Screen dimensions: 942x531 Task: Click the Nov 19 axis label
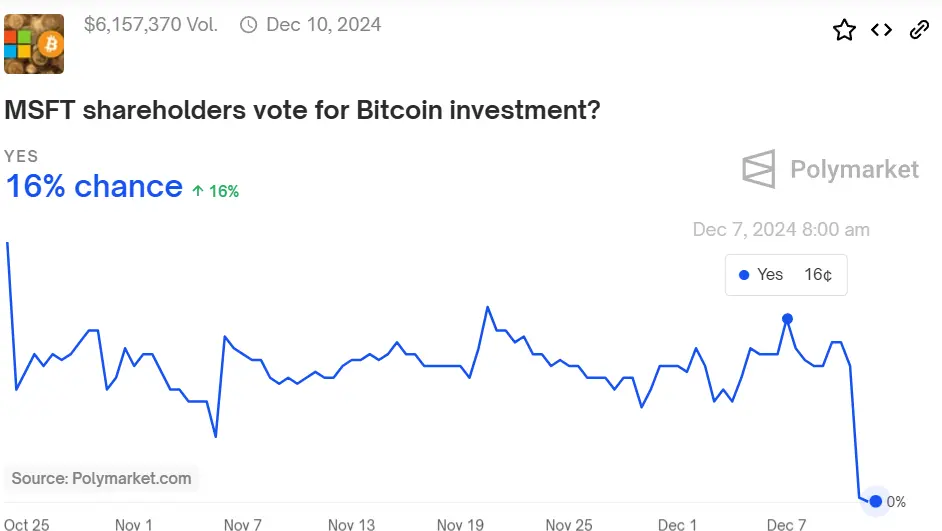pos(460,524)
